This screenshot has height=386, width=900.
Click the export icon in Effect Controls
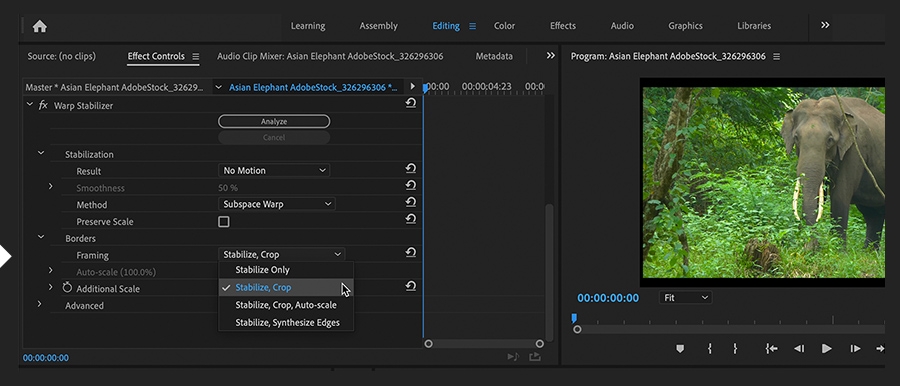534,357
